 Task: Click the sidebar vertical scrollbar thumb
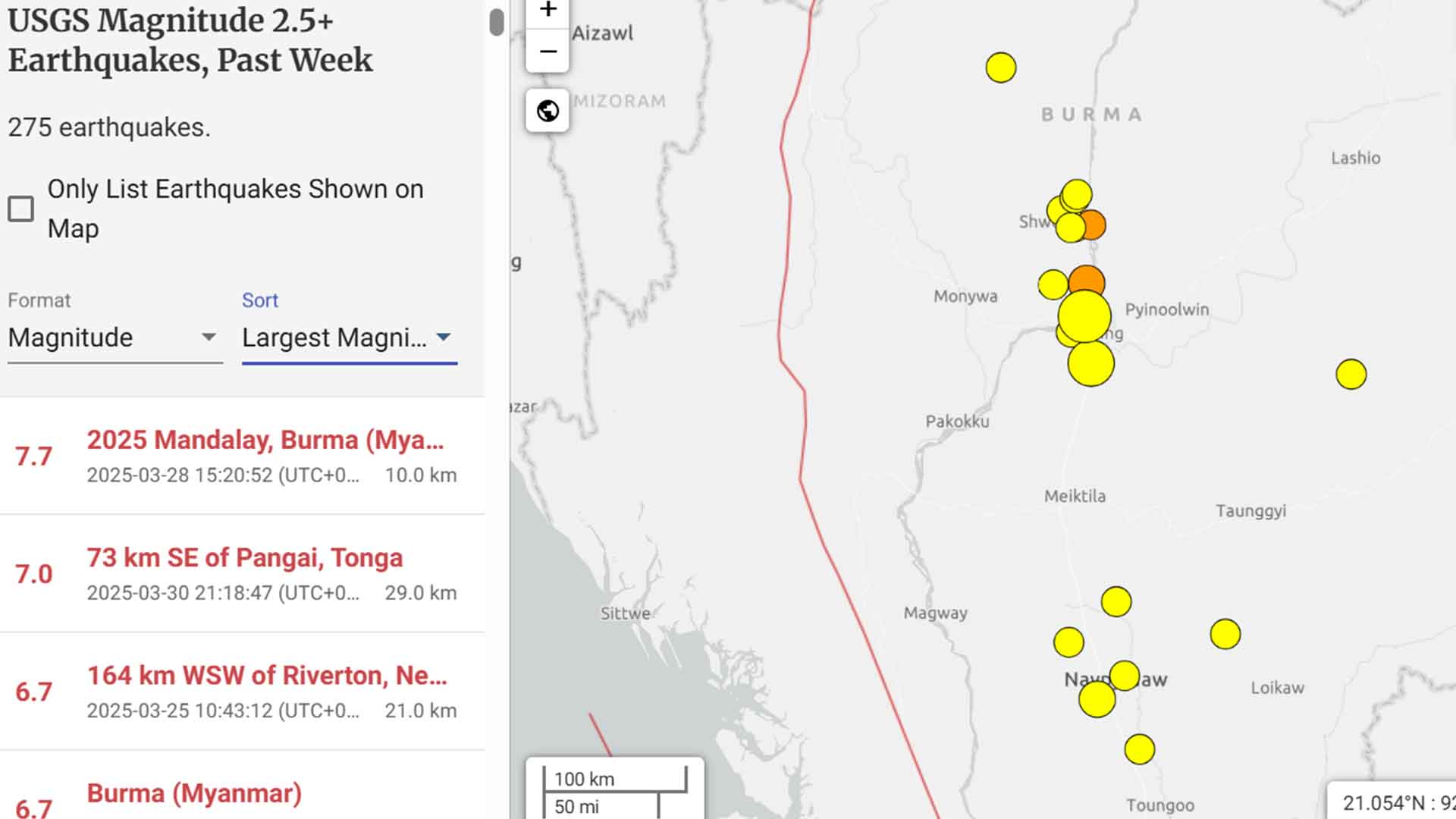(x=497, y=22)
